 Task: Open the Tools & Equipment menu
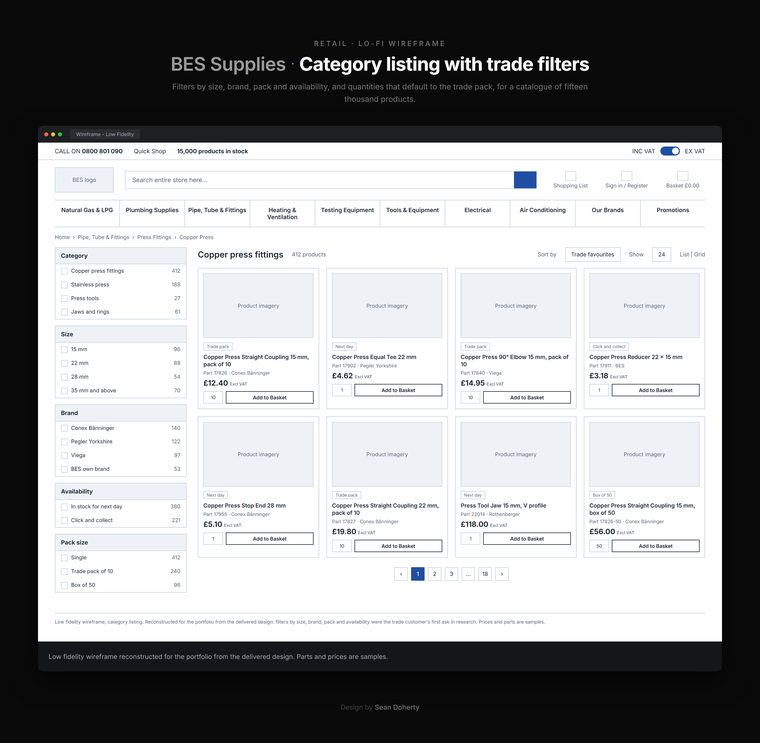pyautogui.click(x=412, y=213)
